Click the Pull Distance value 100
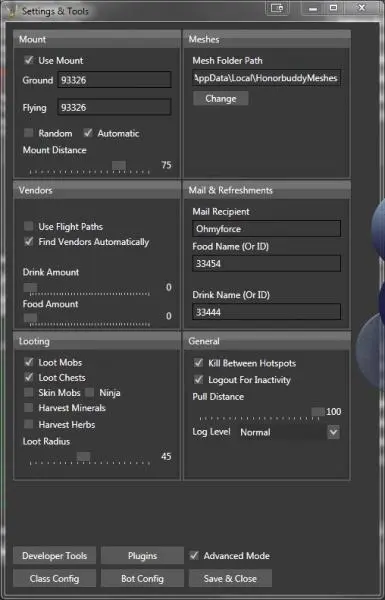 (333, 412)
